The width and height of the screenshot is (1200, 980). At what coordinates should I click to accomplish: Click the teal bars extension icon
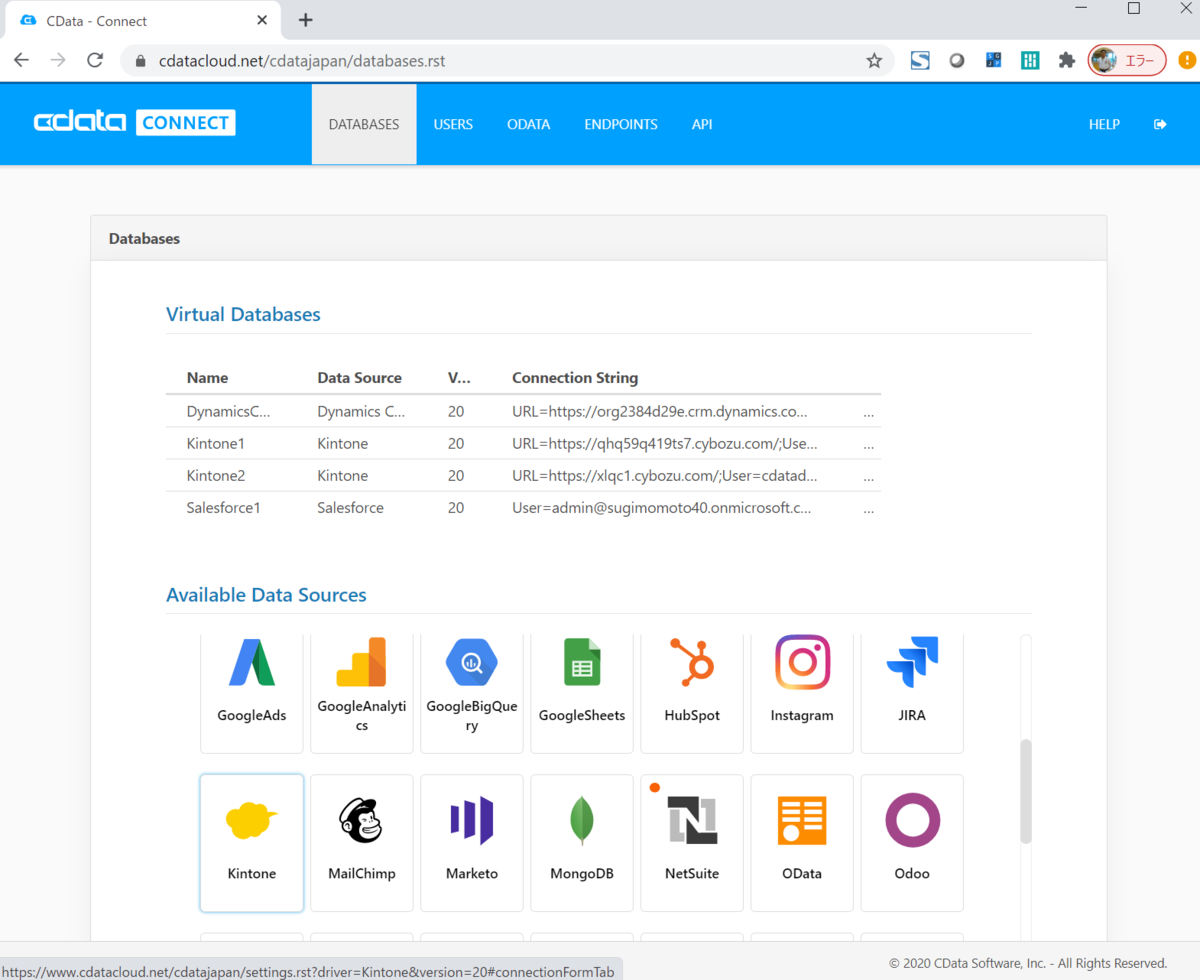[x=1030, y=61]
